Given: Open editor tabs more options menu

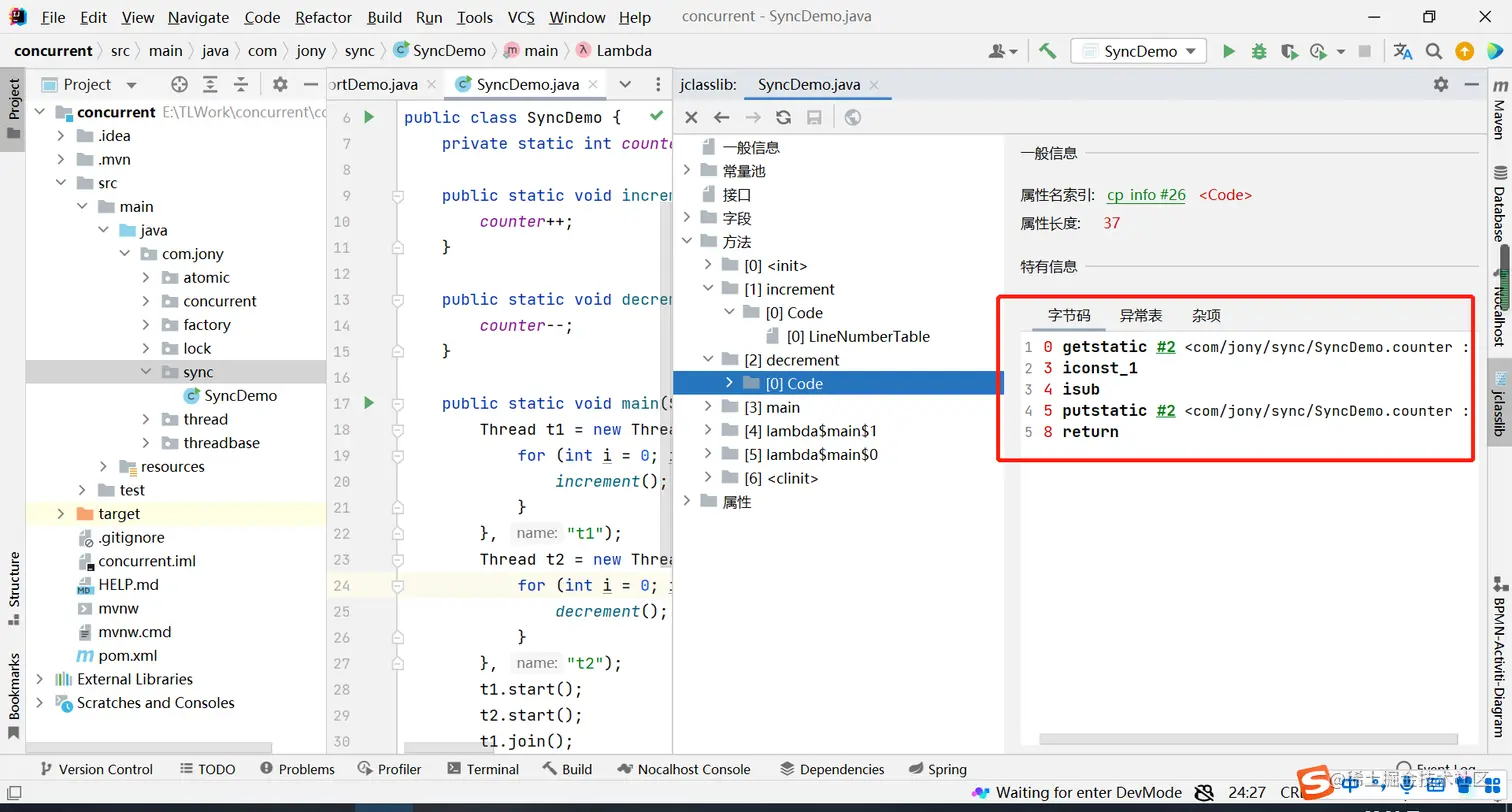Looking at the screenshot, I should [x=658, y=85].
